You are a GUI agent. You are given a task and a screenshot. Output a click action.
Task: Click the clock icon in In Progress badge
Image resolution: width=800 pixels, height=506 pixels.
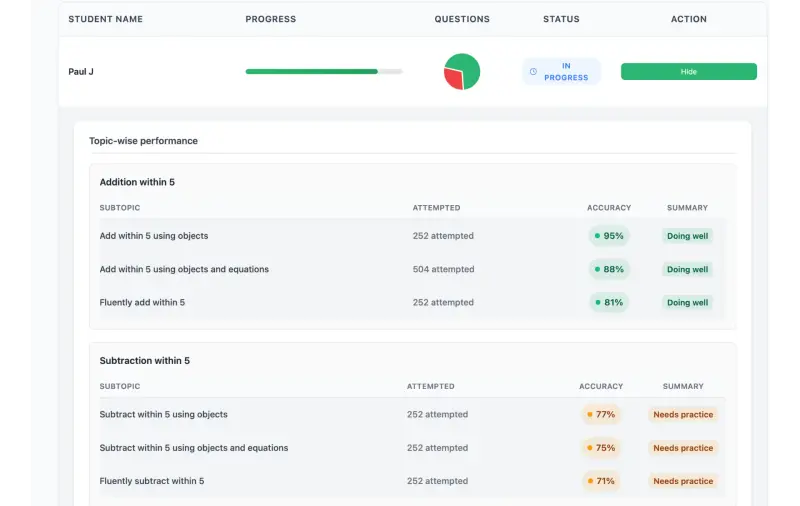533,71
